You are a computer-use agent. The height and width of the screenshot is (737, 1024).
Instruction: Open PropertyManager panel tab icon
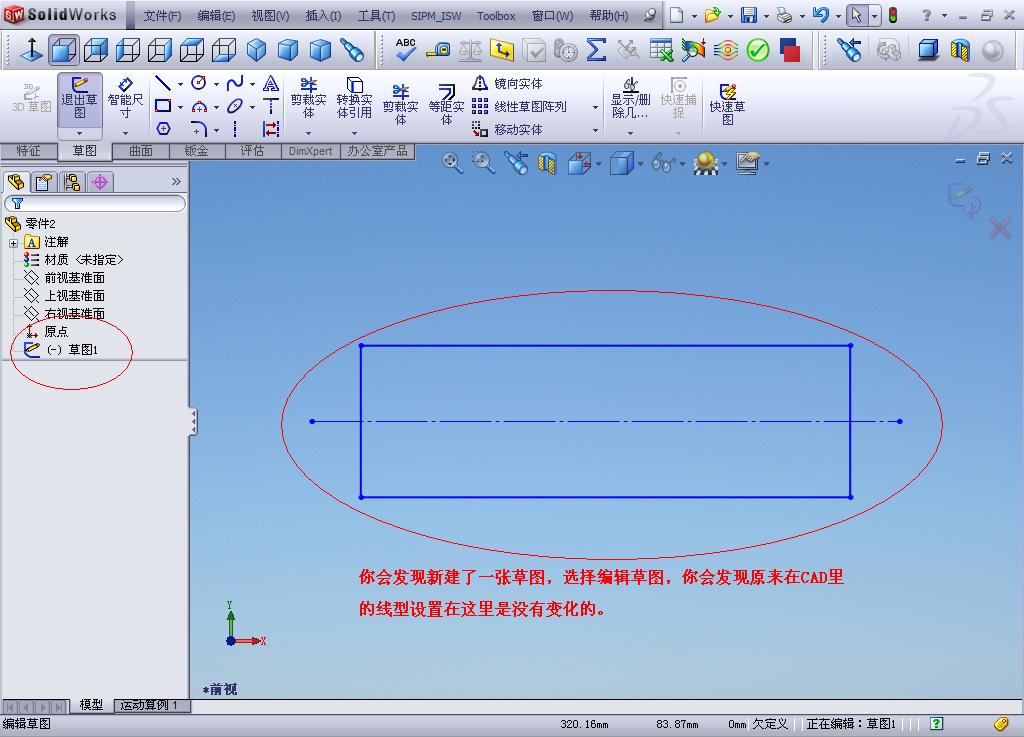[44, 181]
